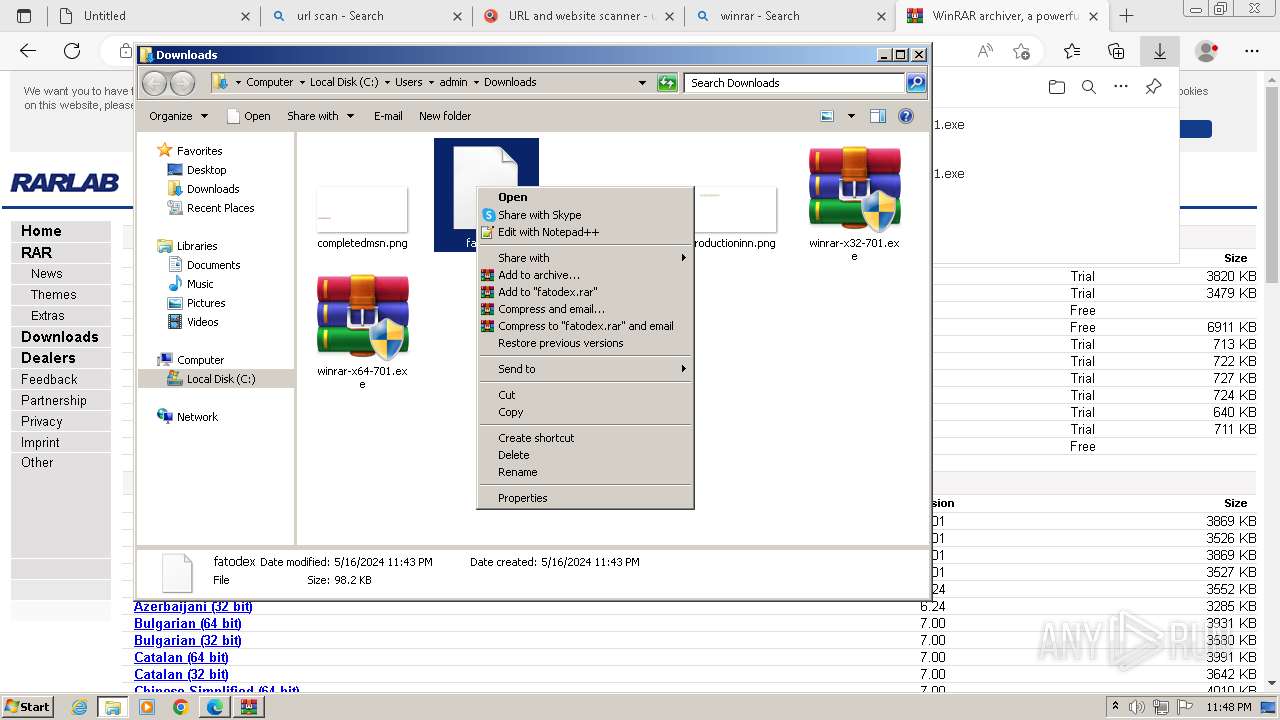Screen dimensions: 1280x720
Task: Switch to the URL and website scanner tab
Action: pos(579,16)
